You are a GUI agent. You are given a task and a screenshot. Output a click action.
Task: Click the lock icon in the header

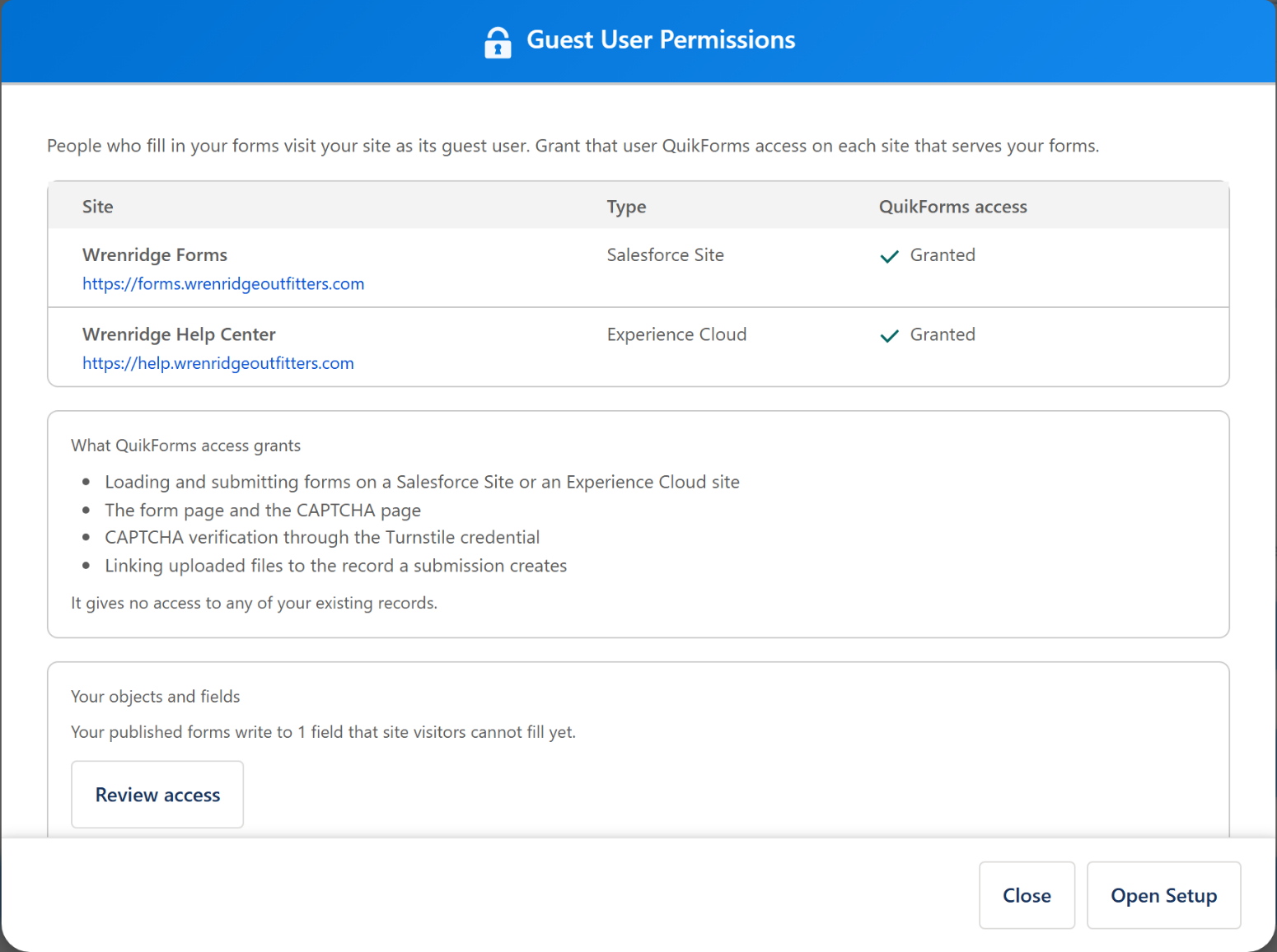498,42
